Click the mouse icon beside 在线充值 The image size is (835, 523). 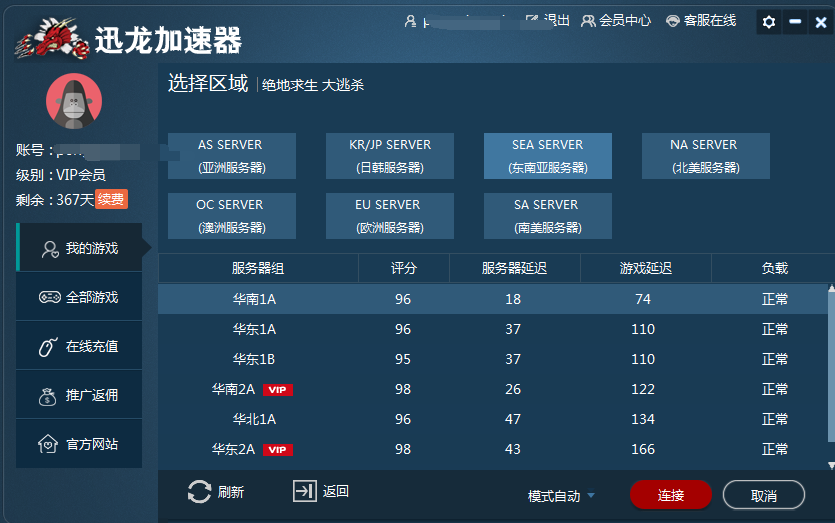tap(47, 347)
